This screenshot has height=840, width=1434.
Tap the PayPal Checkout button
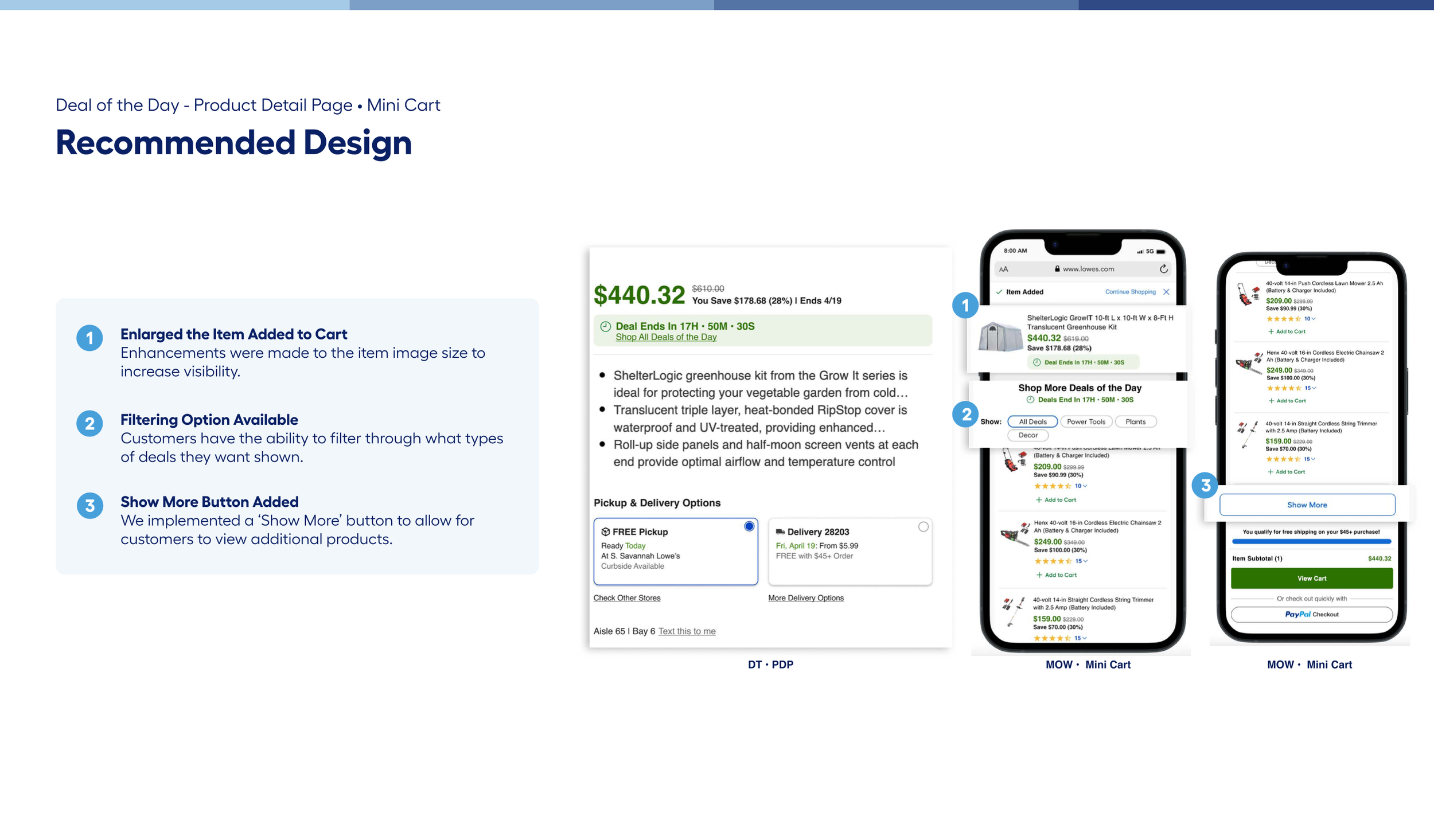[x=1312, y=614]
